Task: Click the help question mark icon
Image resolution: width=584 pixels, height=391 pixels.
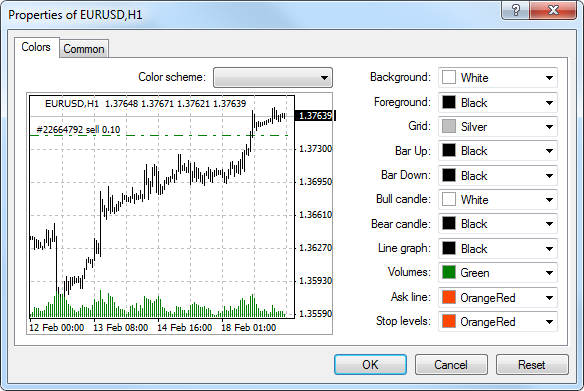Action: click(x=515, y=10)
